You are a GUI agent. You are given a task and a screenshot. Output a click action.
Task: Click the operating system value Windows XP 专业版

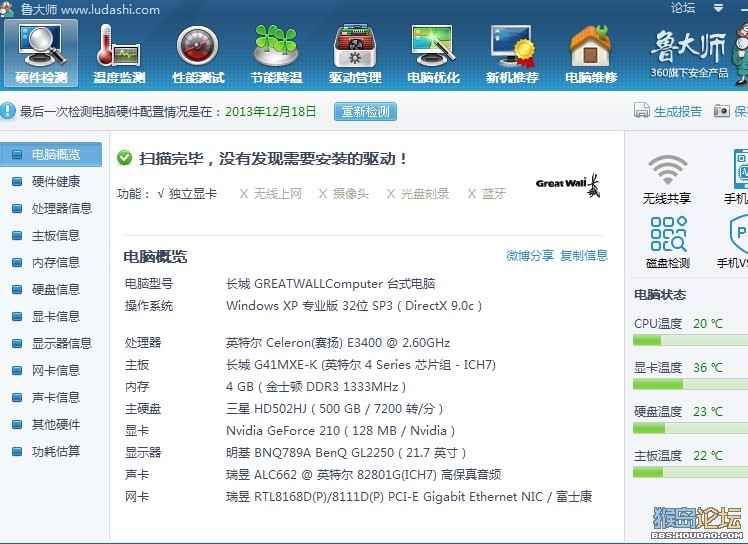pyautogui.click(x=354, y=305)
